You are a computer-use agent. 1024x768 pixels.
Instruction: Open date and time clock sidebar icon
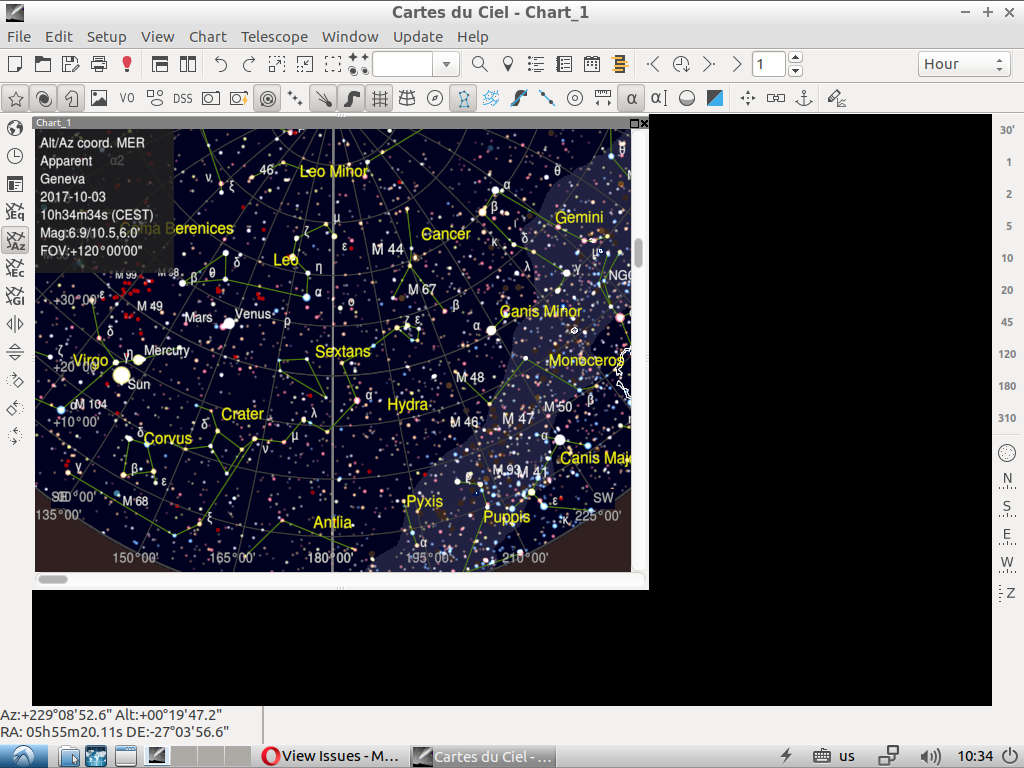tap(15, 156)
